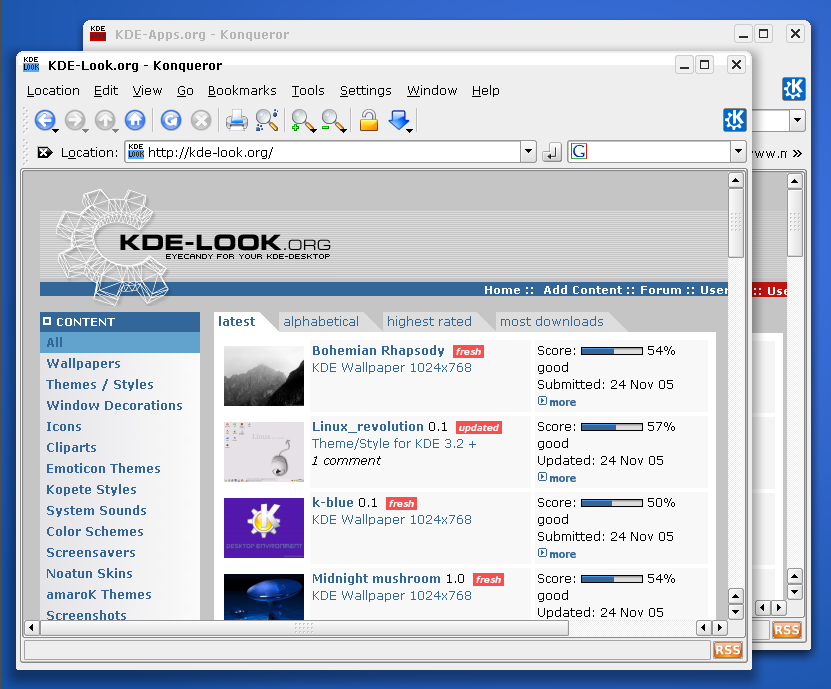Click the KDE gear icon in KDE-Apps window

793,89
